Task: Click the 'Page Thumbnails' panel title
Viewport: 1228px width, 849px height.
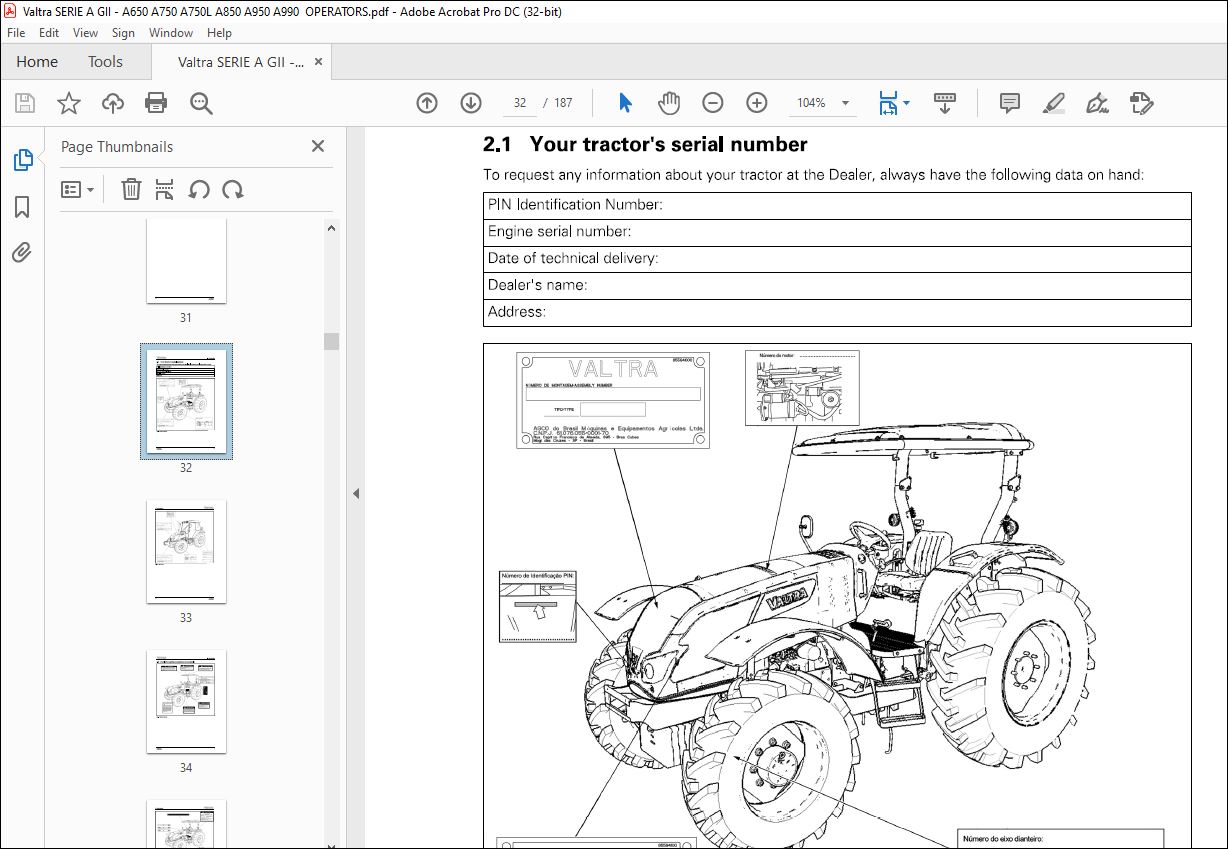Action: pyautogui.click(x=117, y=146)
